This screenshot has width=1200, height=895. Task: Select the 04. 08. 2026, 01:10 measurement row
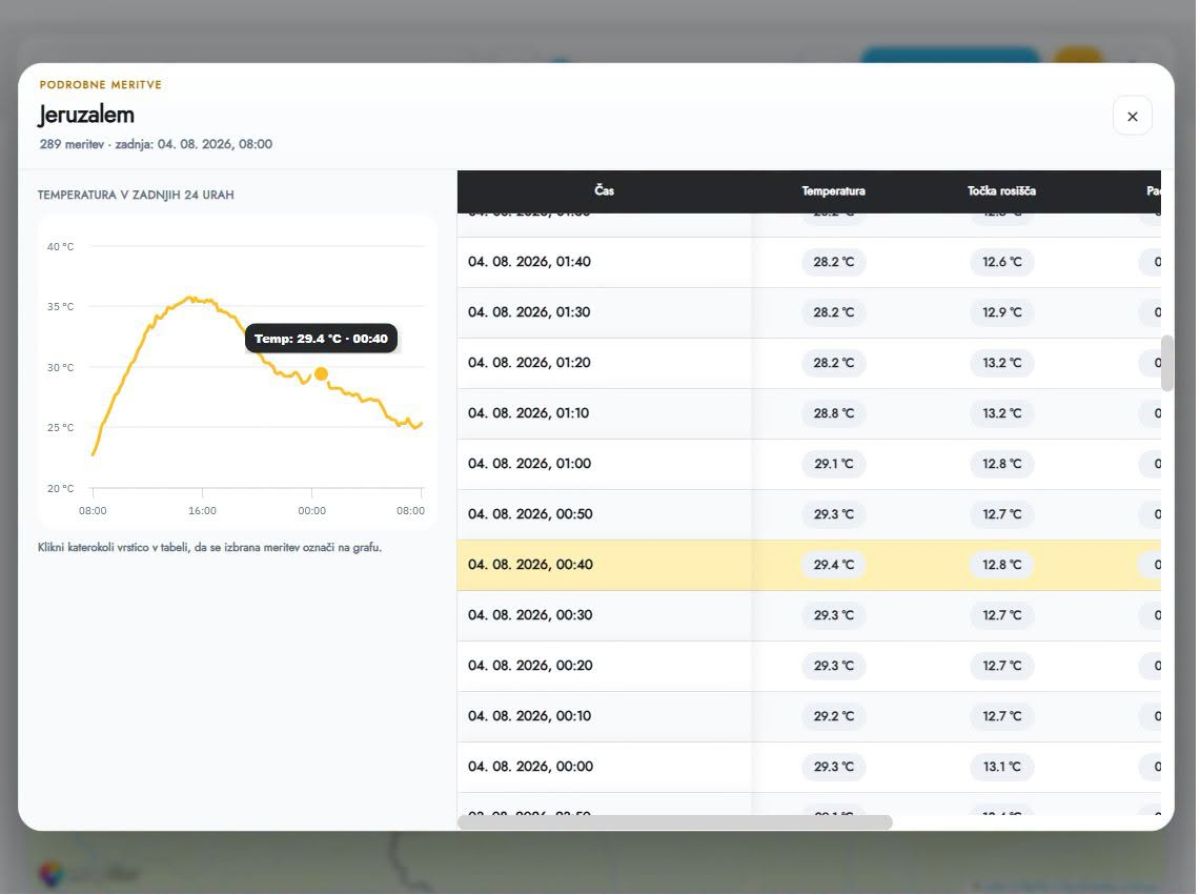pos(809,414)
